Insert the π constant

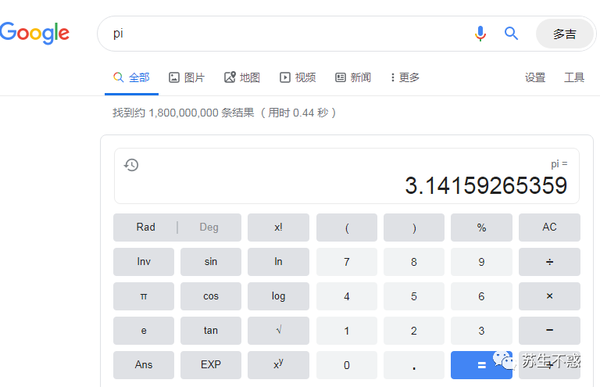[143, 296]
